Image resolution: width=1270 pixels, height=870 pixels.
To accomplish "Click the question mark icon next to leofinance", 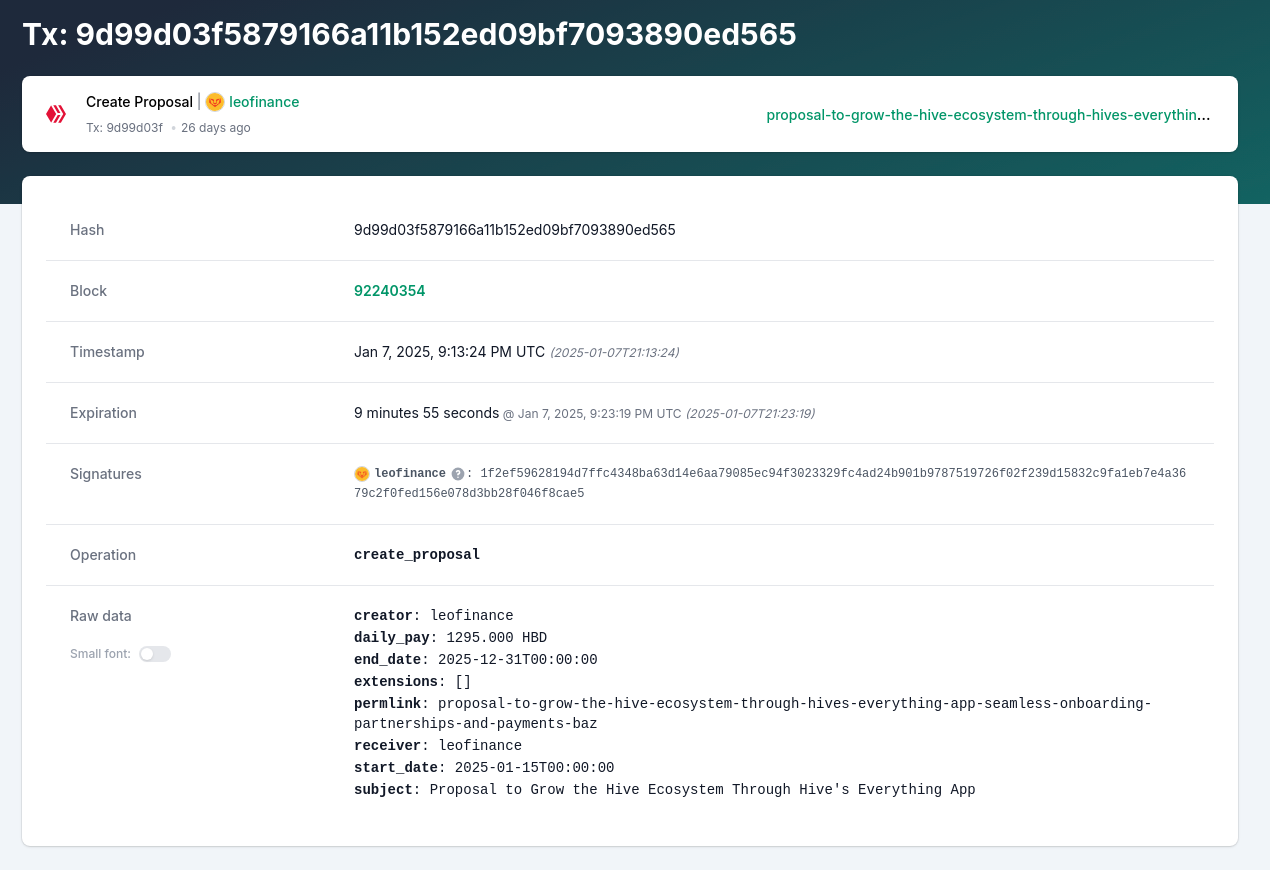I will [x=458, y=474].
